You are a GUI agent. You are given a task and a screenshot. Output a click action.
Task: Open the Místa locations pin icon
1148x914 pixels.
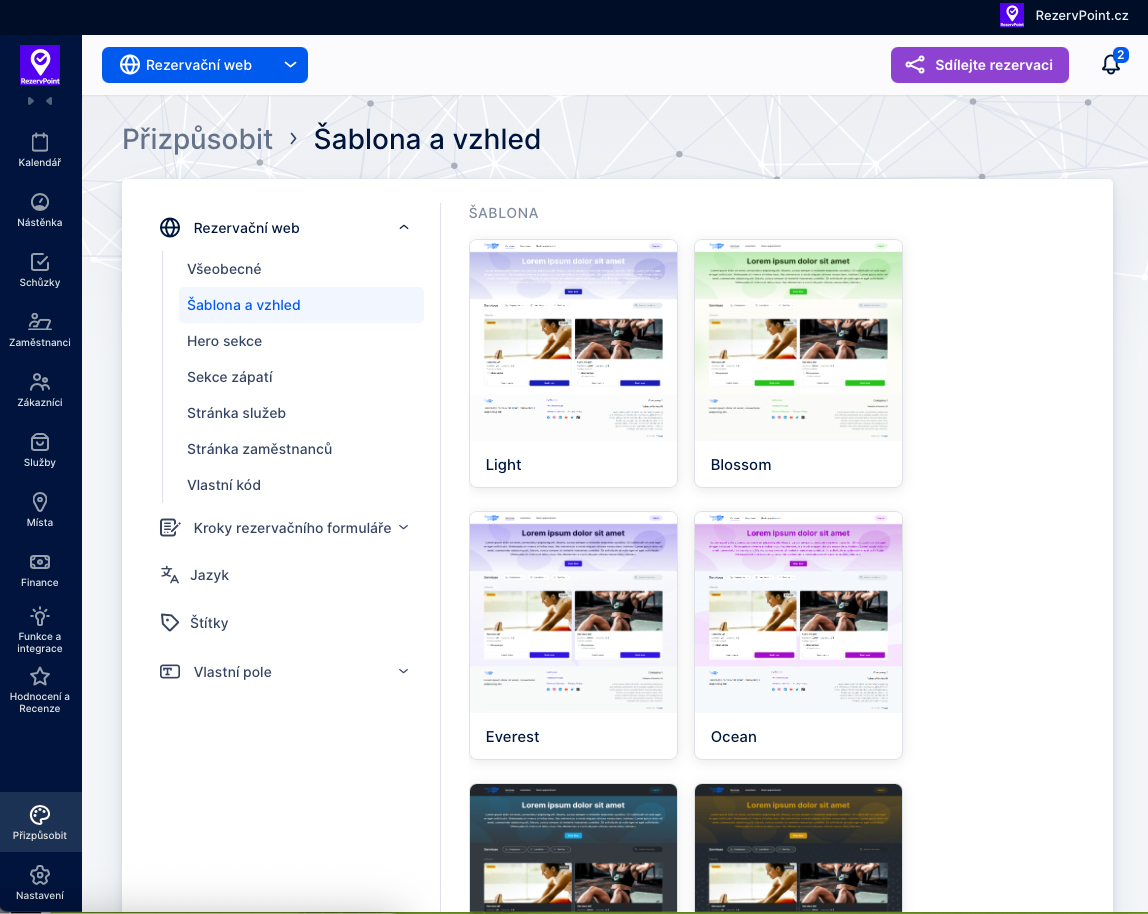[40, 502]
